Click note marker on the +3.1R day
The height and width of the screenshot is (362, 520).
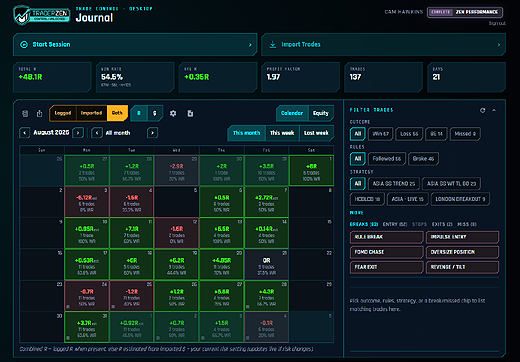(68, 338)
